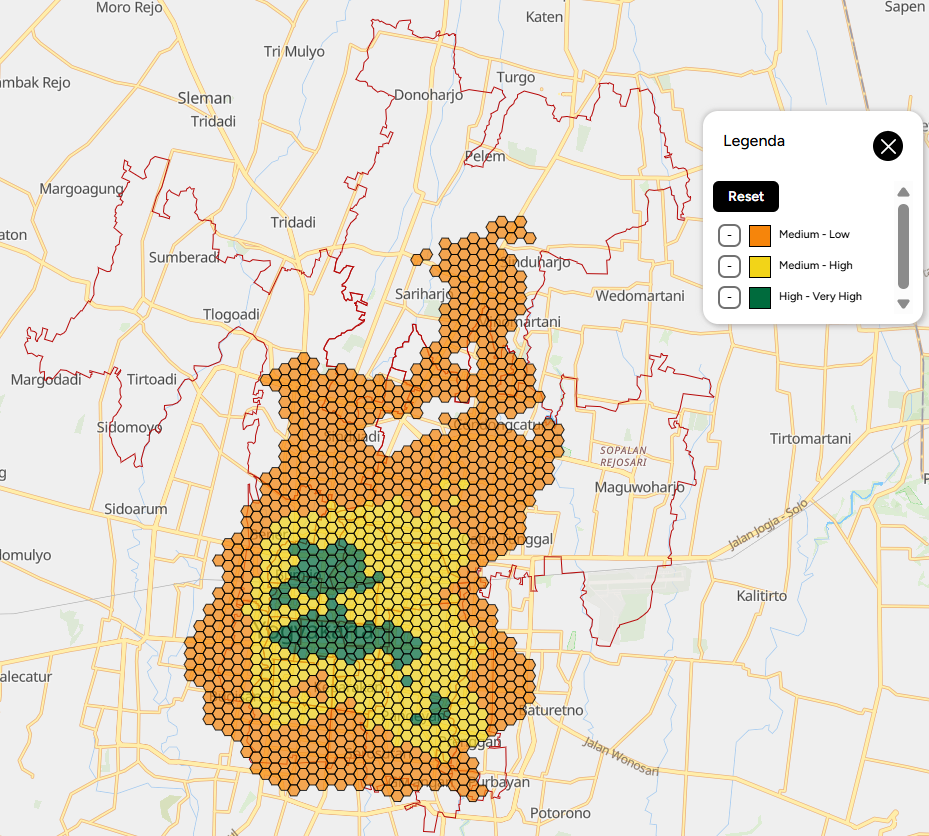Click the Sidomoyo map label

[x=129, y=427]
